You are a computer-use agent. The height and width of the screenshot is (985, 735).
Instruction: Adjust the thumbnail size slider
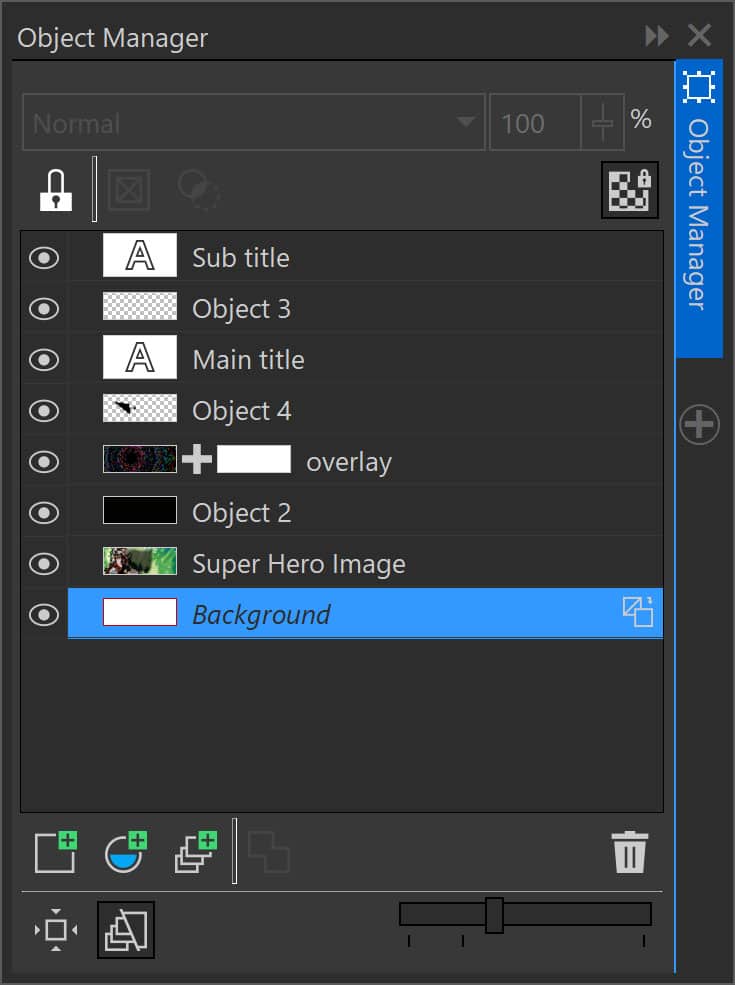point(494,915)
